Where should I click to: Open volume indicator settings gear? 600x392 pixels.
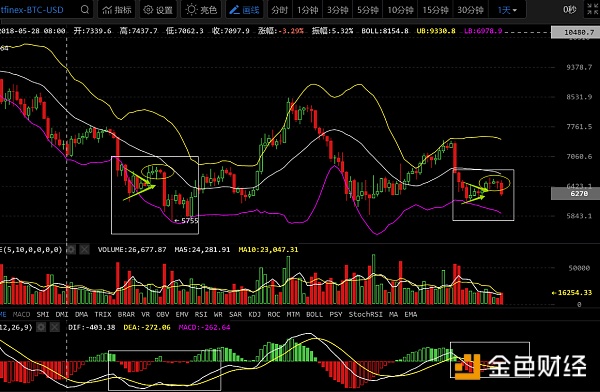pos(71,250)
